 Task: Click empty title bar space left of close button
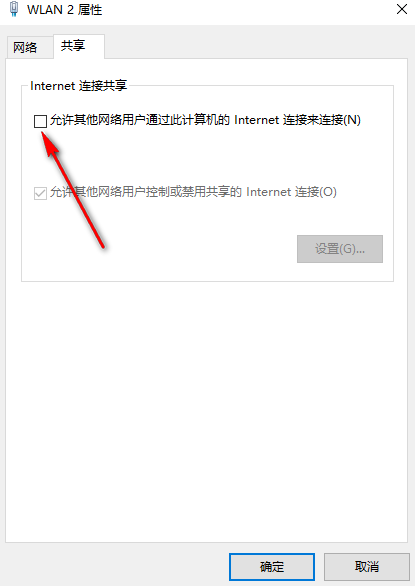[x=247, y=10]
